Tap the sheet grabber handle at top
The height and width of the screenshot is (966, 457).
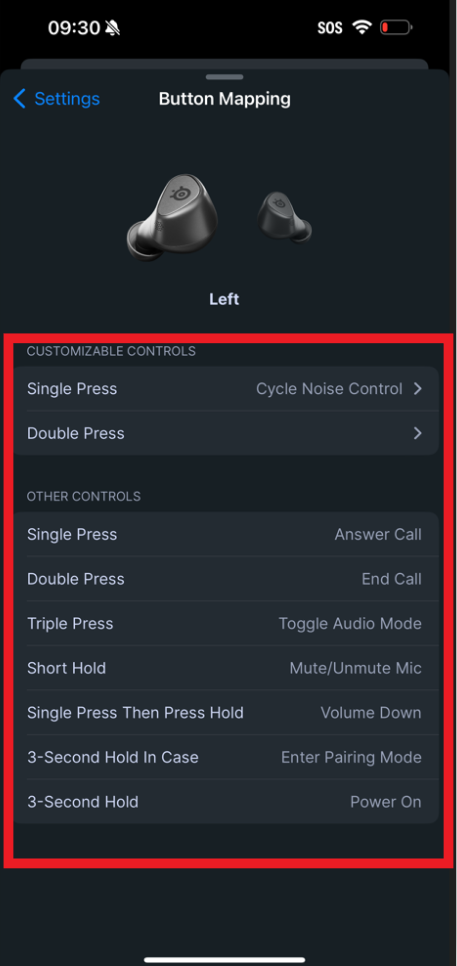[x=225, y=77]
